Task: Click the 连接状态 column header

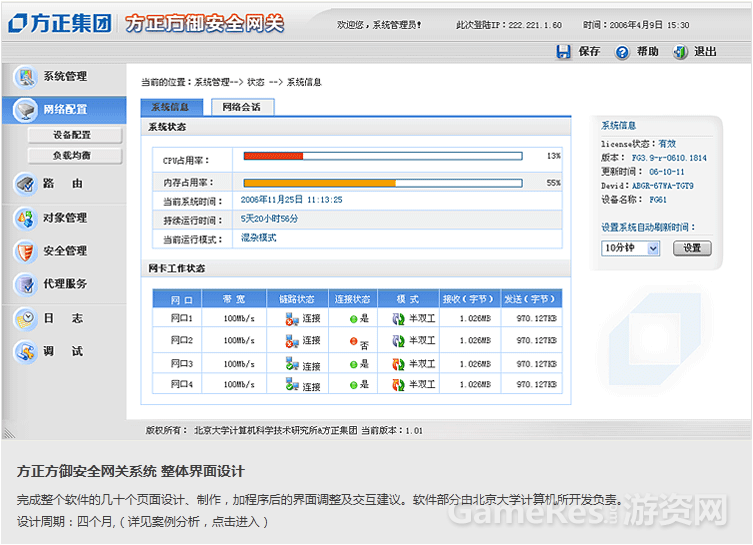Action: pos(353,299)
